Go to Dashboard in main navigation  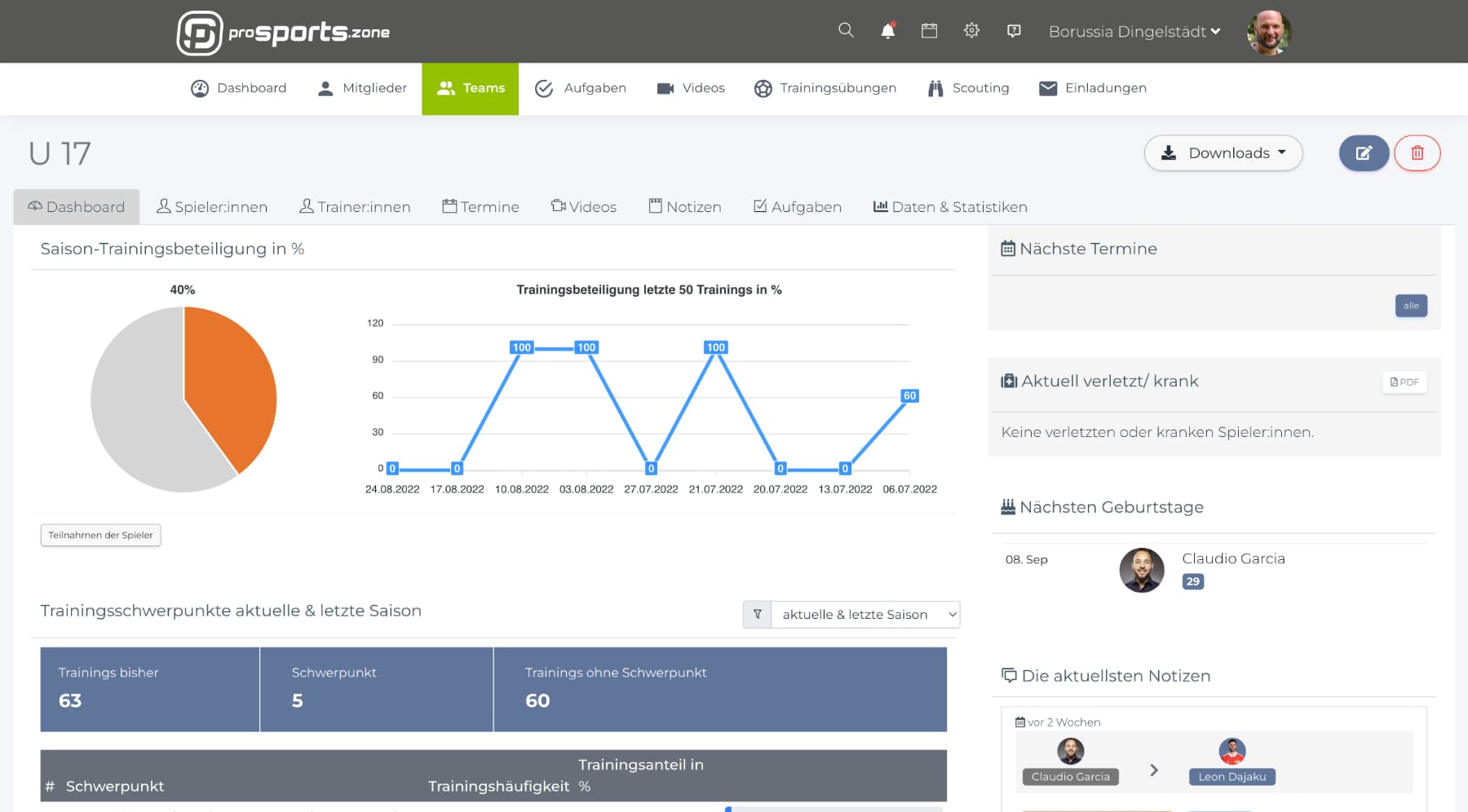click(239, 88)
